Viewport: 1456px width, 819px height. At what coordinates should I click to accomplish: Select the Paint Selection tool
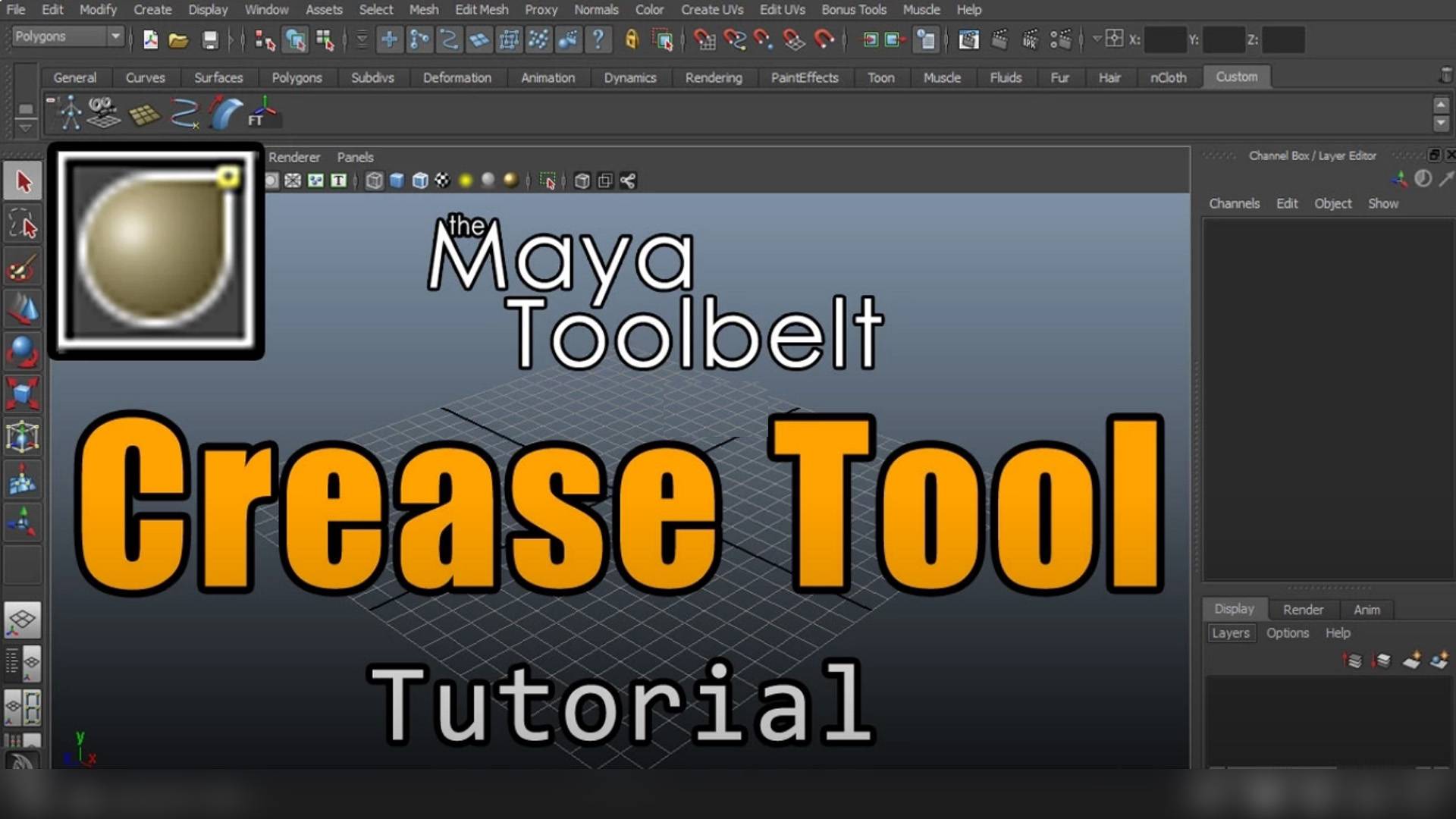tap(24, 267)
